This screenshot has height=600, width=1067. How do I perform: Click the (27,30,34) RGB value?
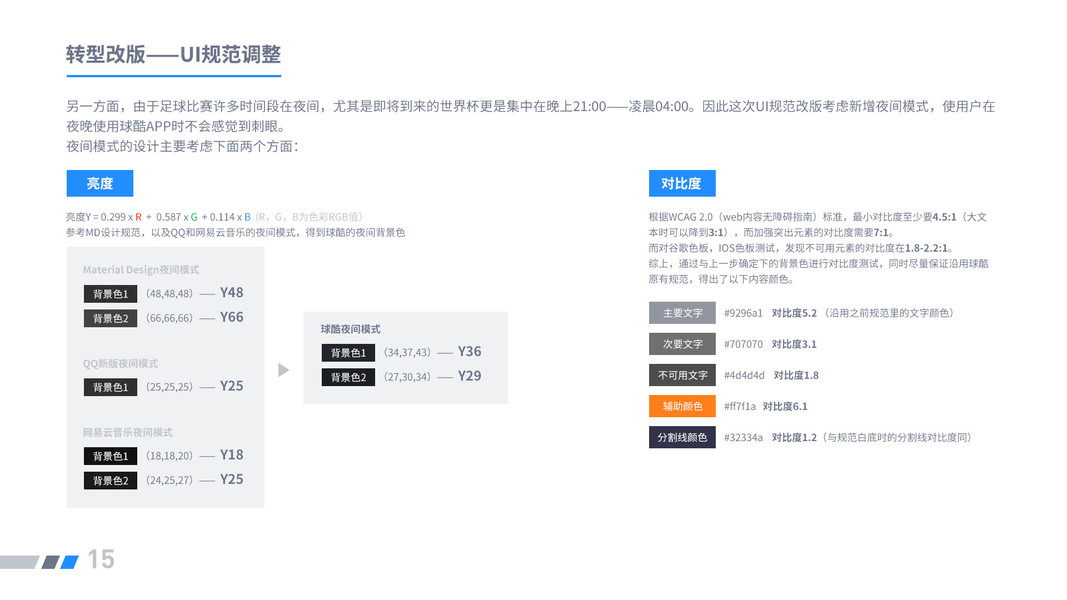point(408,377)
